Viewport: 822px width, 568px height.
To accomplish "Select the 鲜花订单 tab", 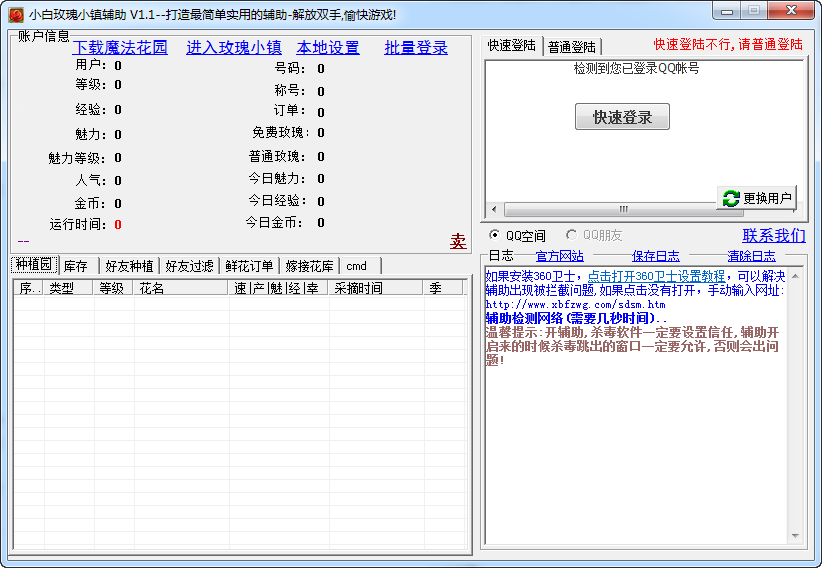I will point(249,266).
